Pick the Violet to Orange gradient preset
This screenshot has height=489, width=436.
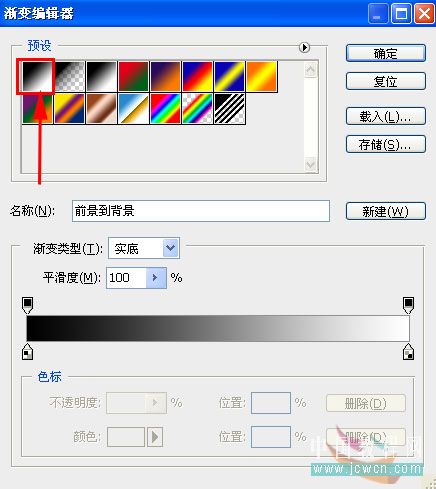coord(165,76)
